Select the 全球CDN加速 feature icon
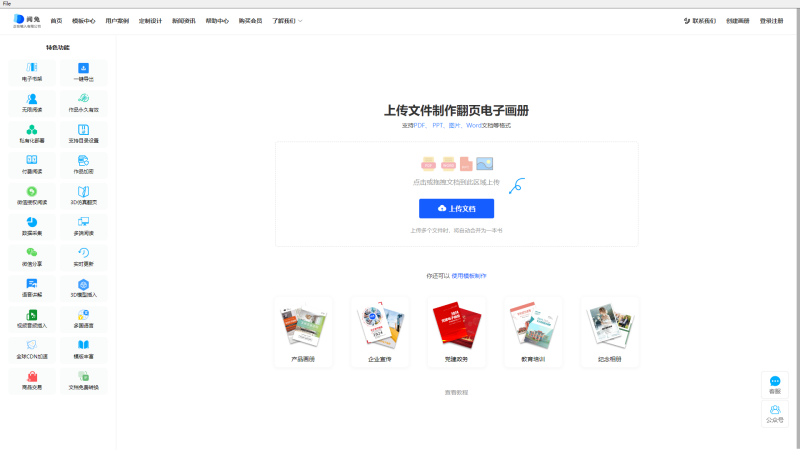800x450 pixels. tap(32, 345)
